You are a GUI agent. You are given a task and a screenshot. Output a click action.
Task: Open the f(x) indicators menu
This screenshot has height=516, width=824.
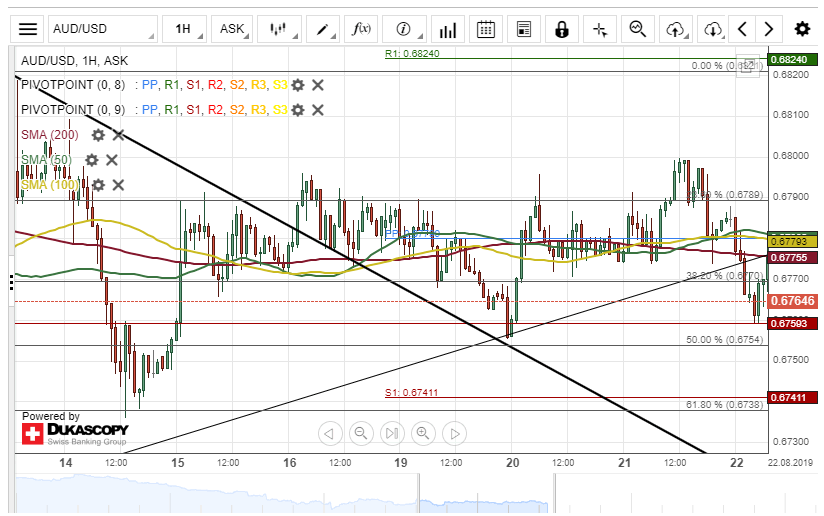(362, 29)
